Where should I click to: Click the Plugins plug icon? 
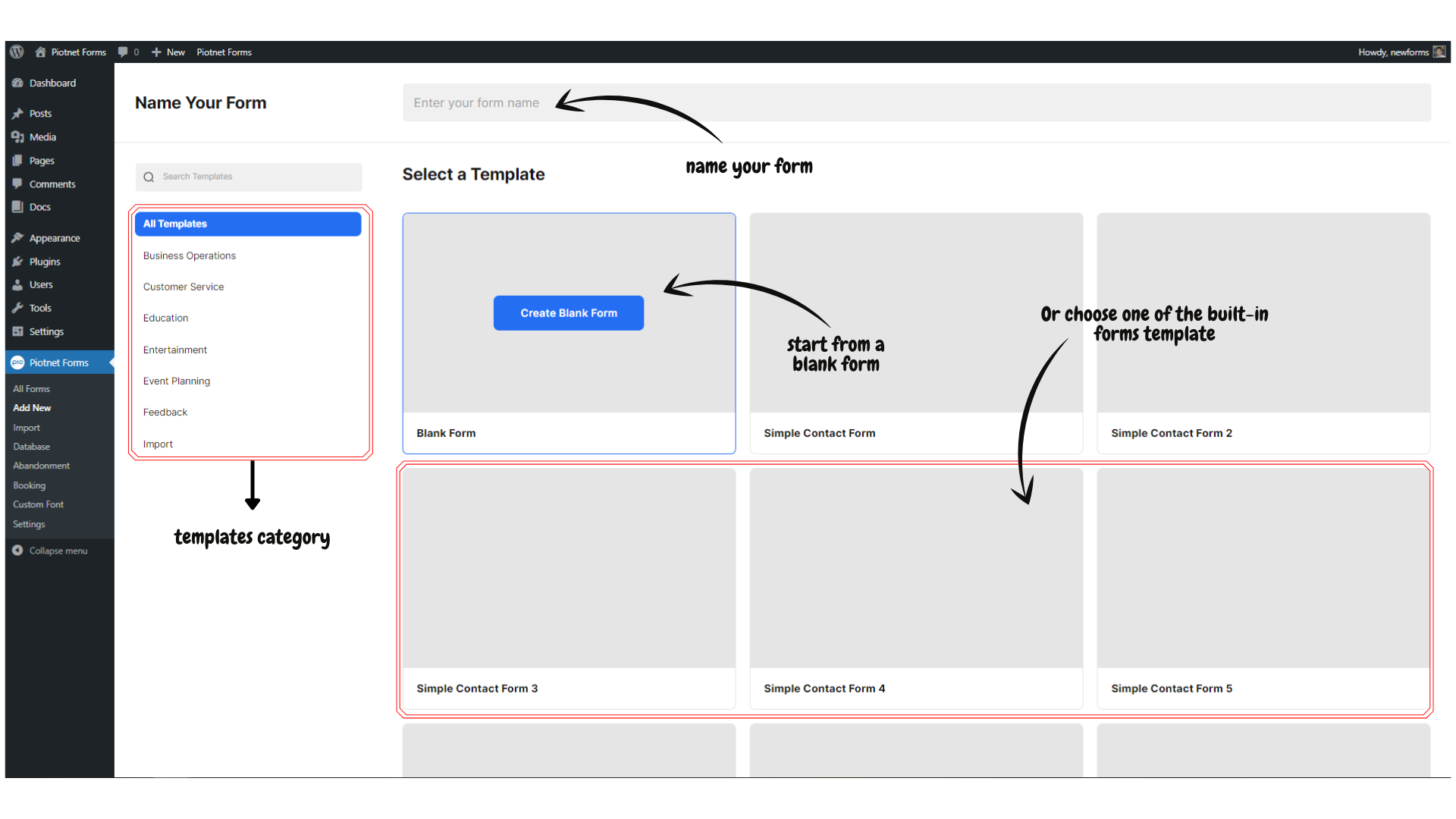[17, 261]
